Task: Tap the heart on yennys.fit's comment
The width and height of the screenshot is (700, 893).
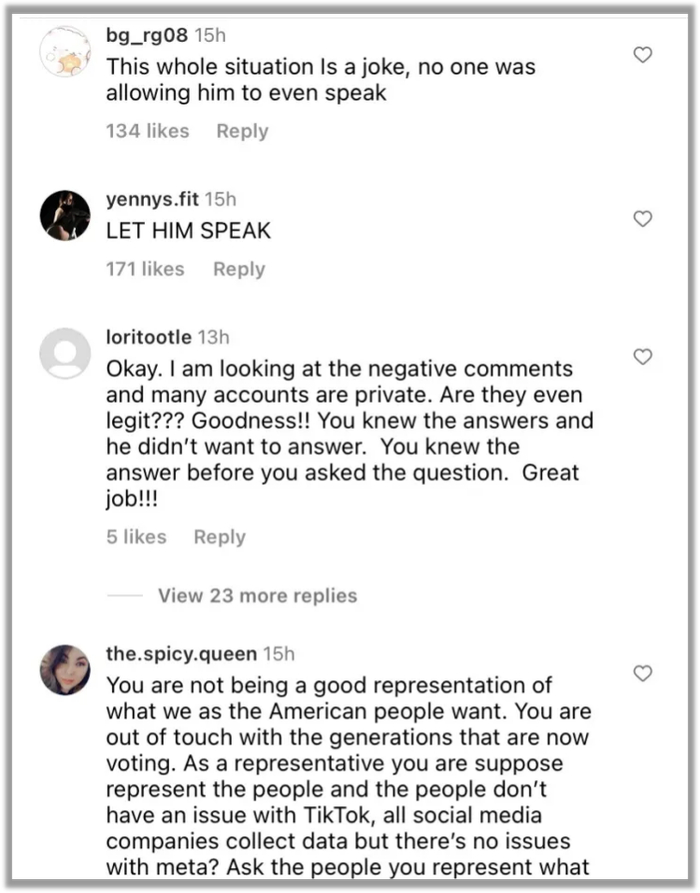Action: pos(643,218)
